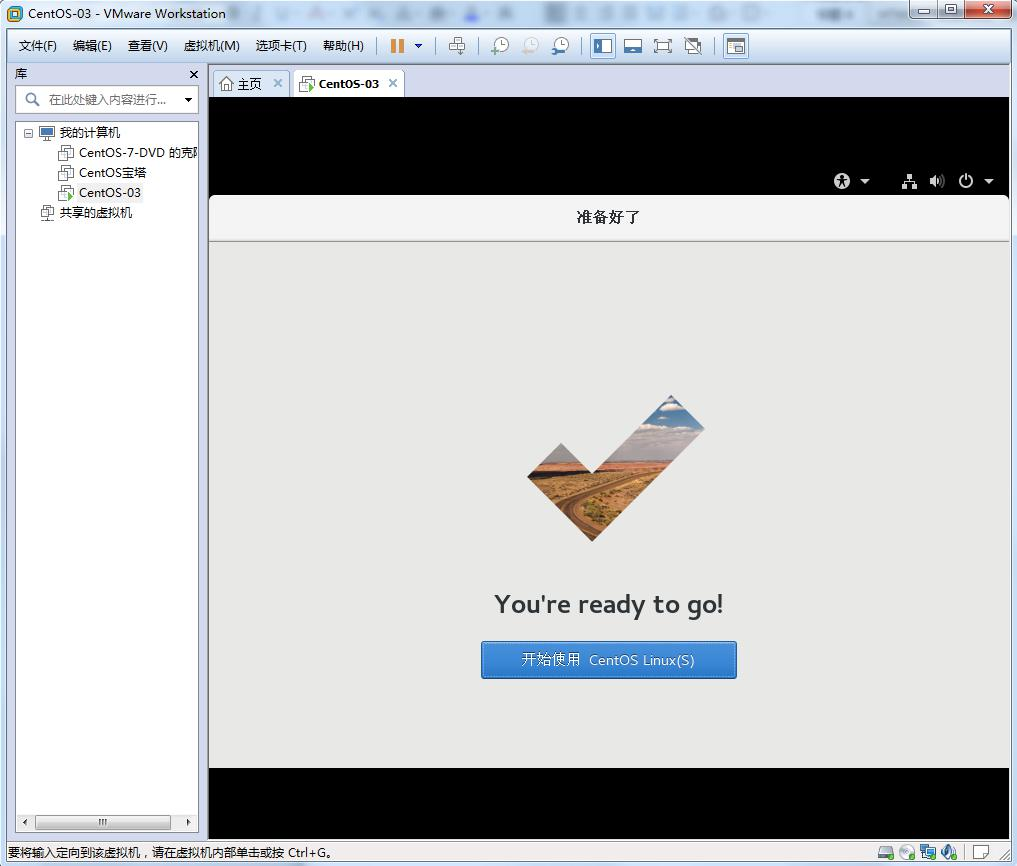1017x866 pixels.
Task: Select CentOS-7-DVD clone in library
Action: (x=138, y=153)
